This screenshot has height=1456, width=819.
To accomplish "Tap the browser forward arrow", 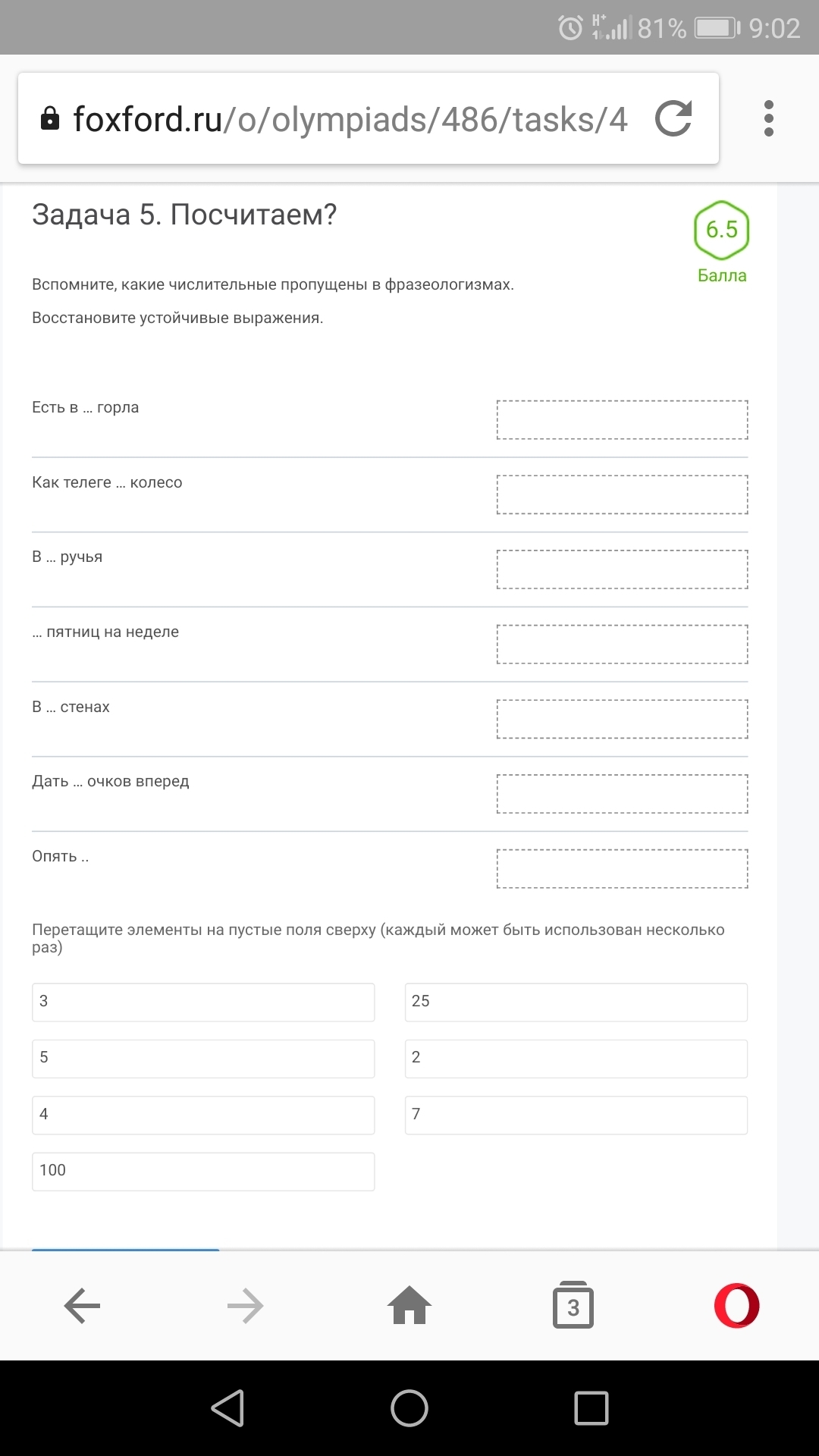I will (245, 1306).
